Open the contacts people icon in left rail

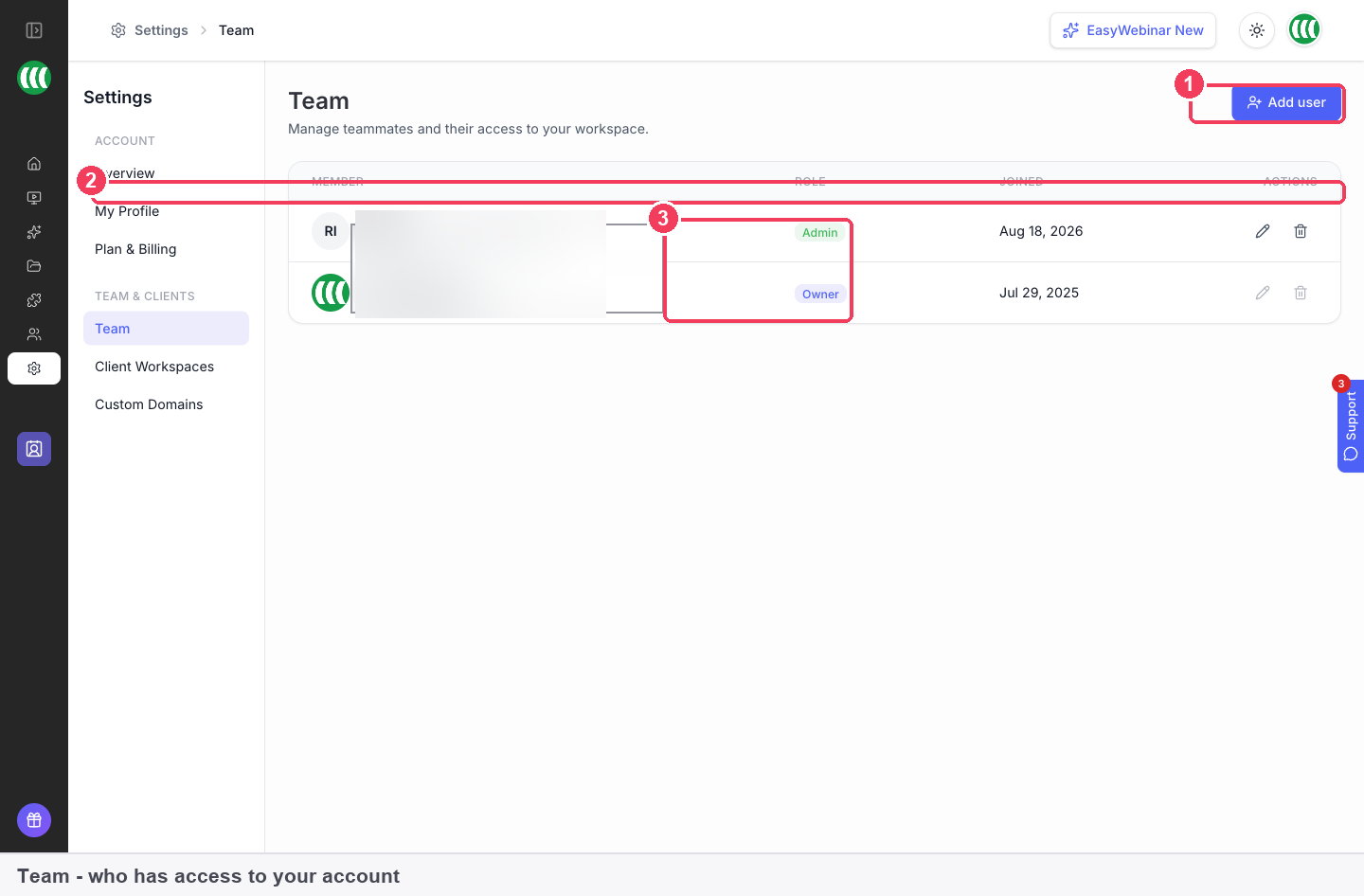tap(34, 334)
